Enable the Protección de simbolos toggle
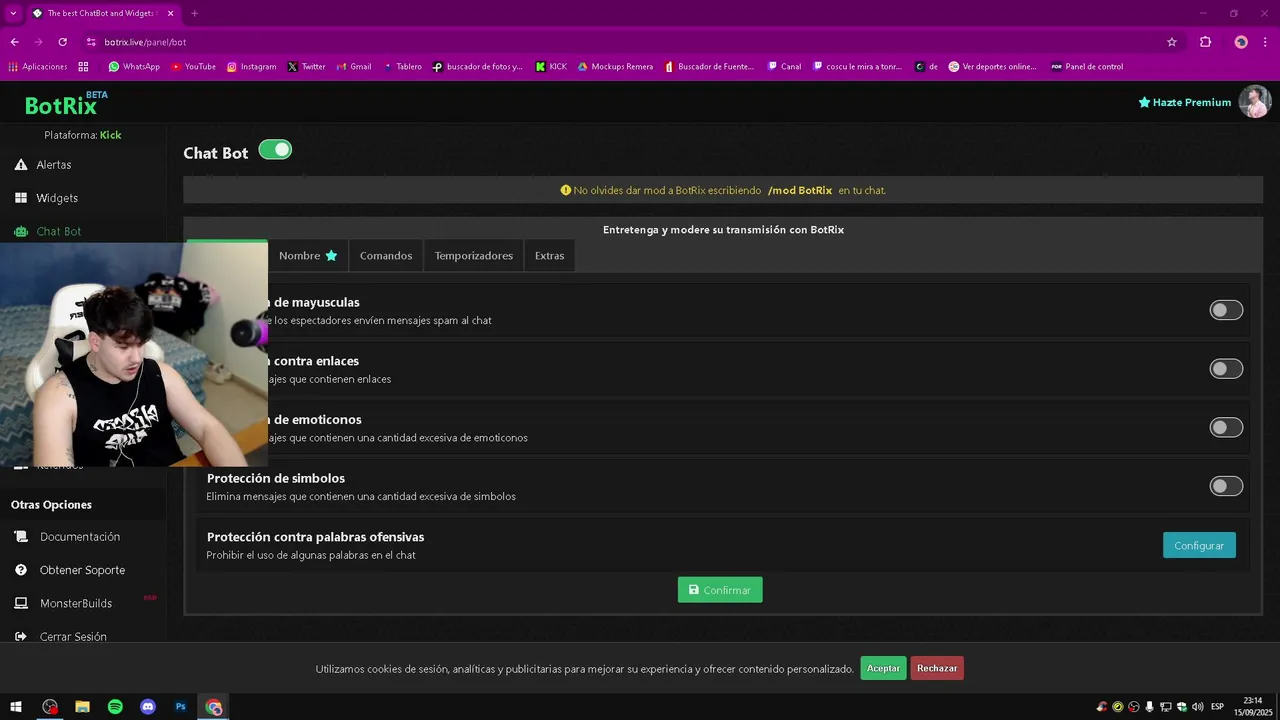This screenshot has height=720, width=1280. coord(1226,486)
